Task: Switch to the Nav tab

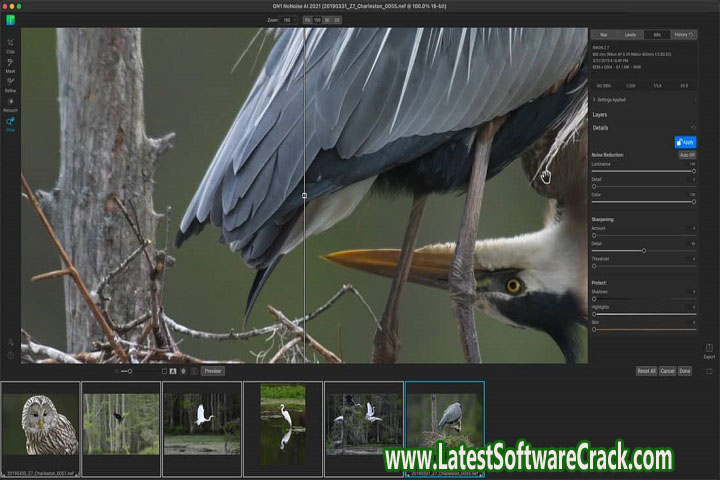Action: pyautogui.click(x=604, y=35)
